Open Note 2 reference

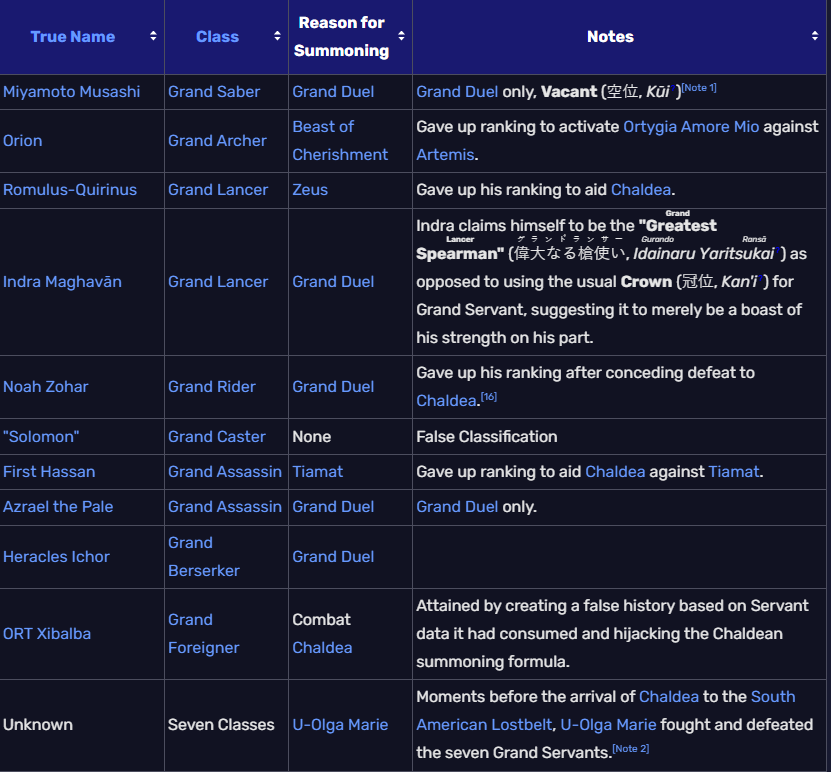(x=631, y=749)
